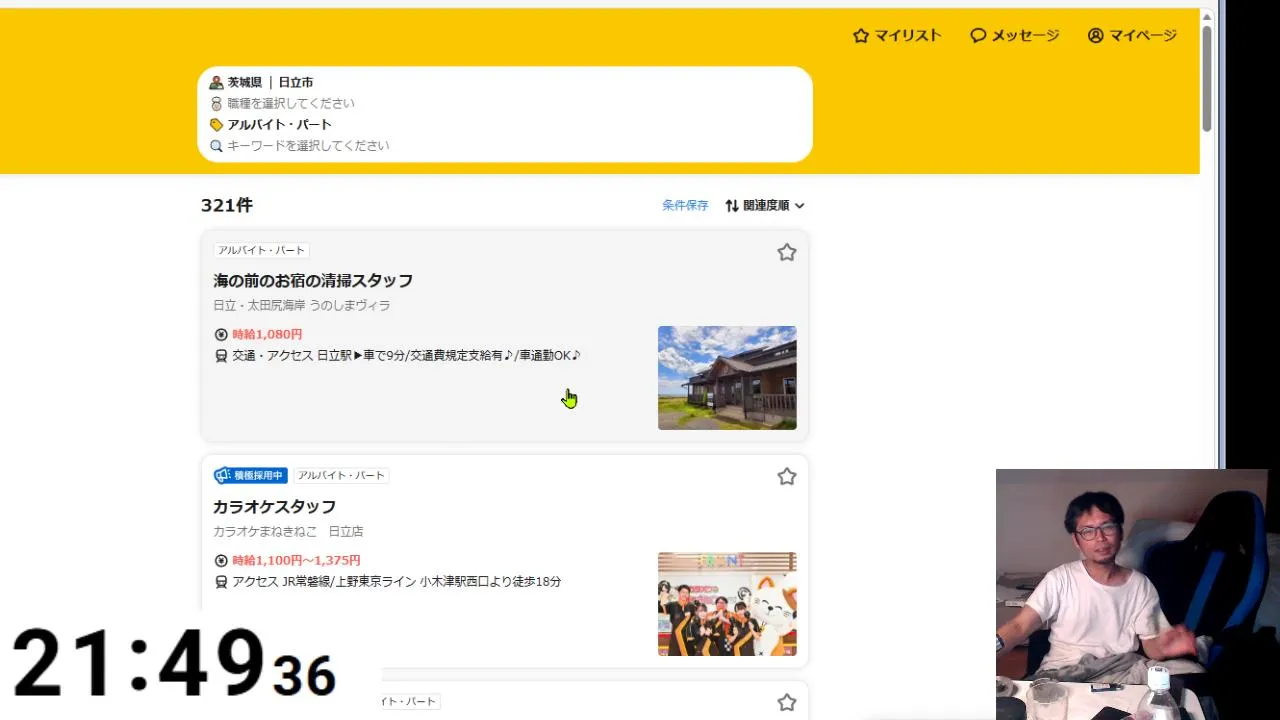
Task: Click 日立・太田尻海岸 うのしまヴィラ text
Action: click(302, 305)
